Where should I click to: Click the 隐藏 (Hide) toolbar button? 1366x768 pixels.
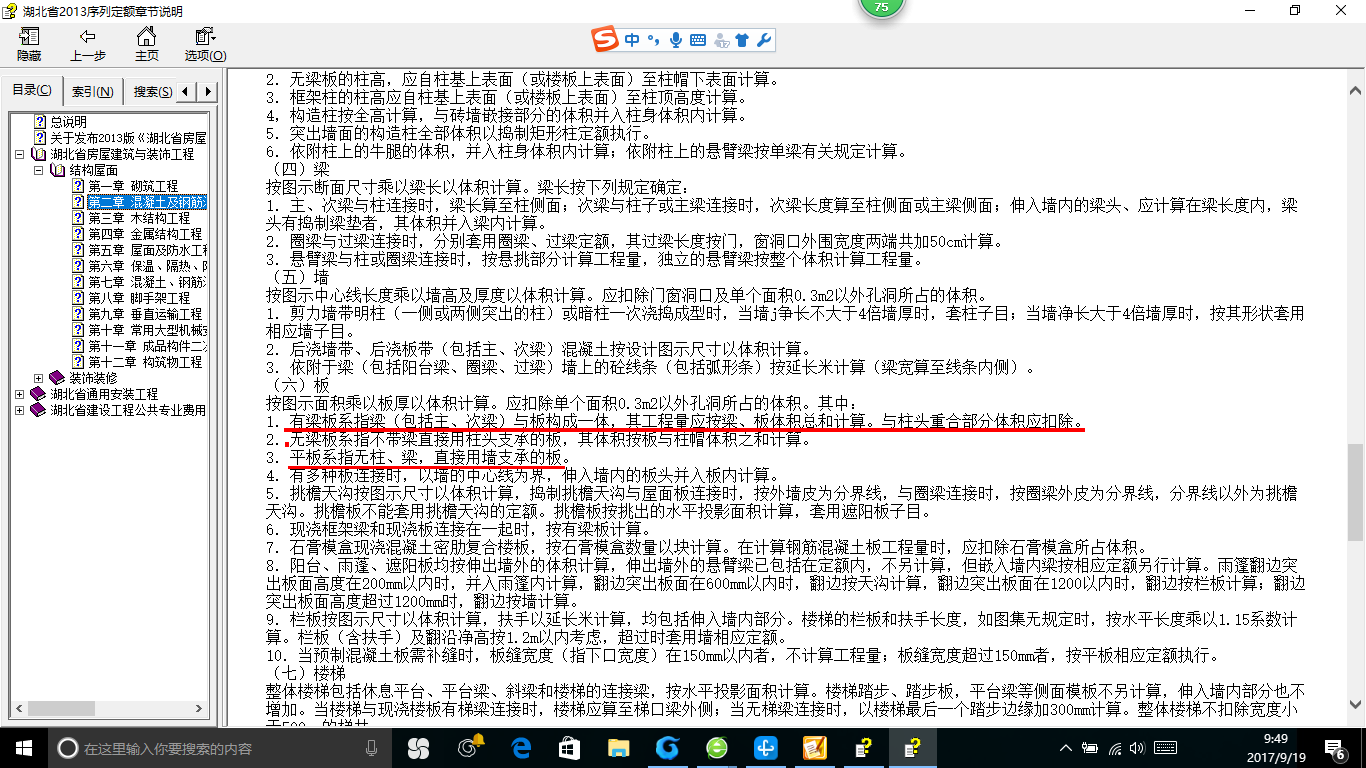[29, 45]
